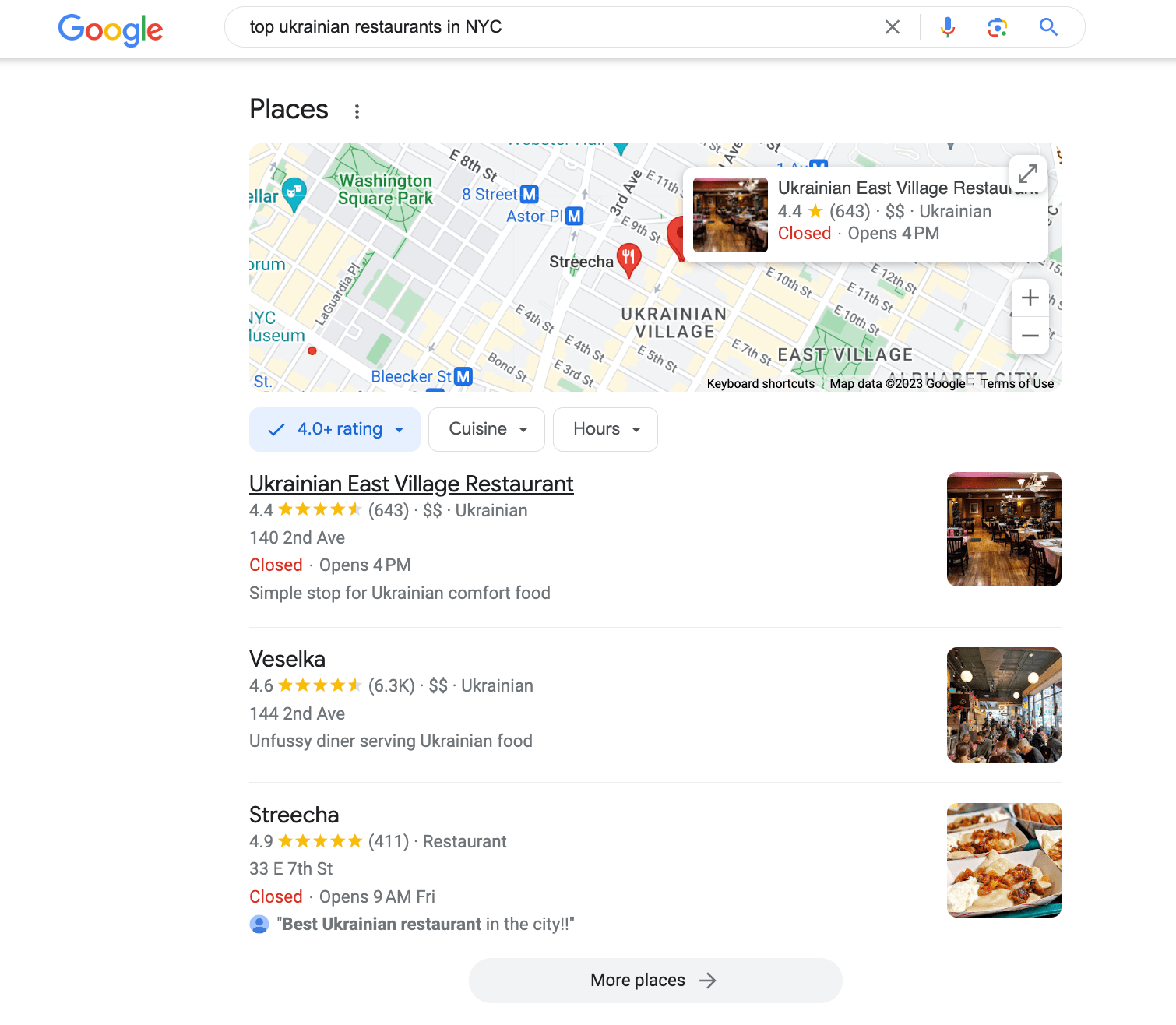Start voice search with microphone icon
Screen dimensions: 1176x1025
point(947,27)
